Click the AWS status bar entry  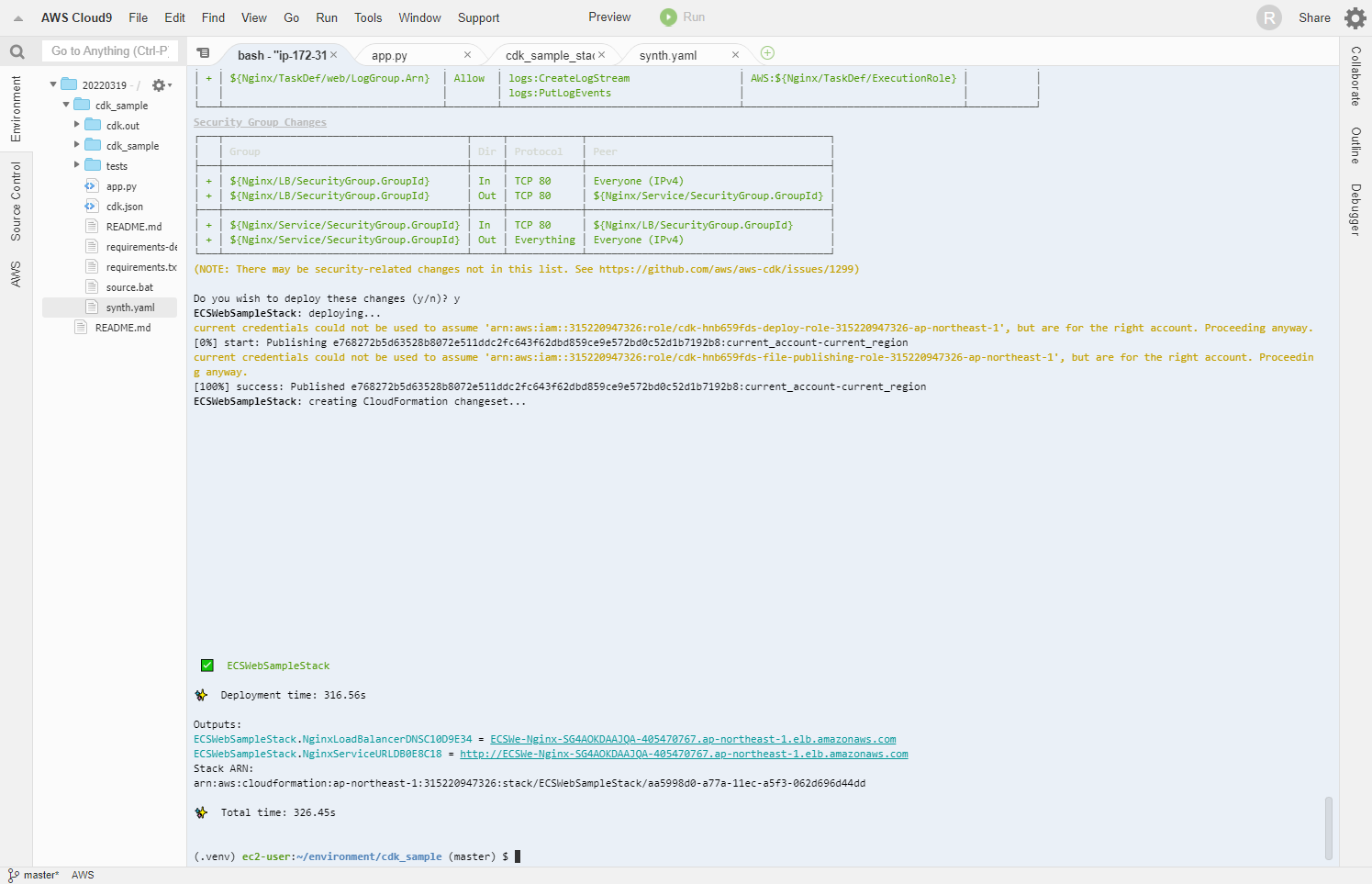pyautogui.click(x=83, y=875)
